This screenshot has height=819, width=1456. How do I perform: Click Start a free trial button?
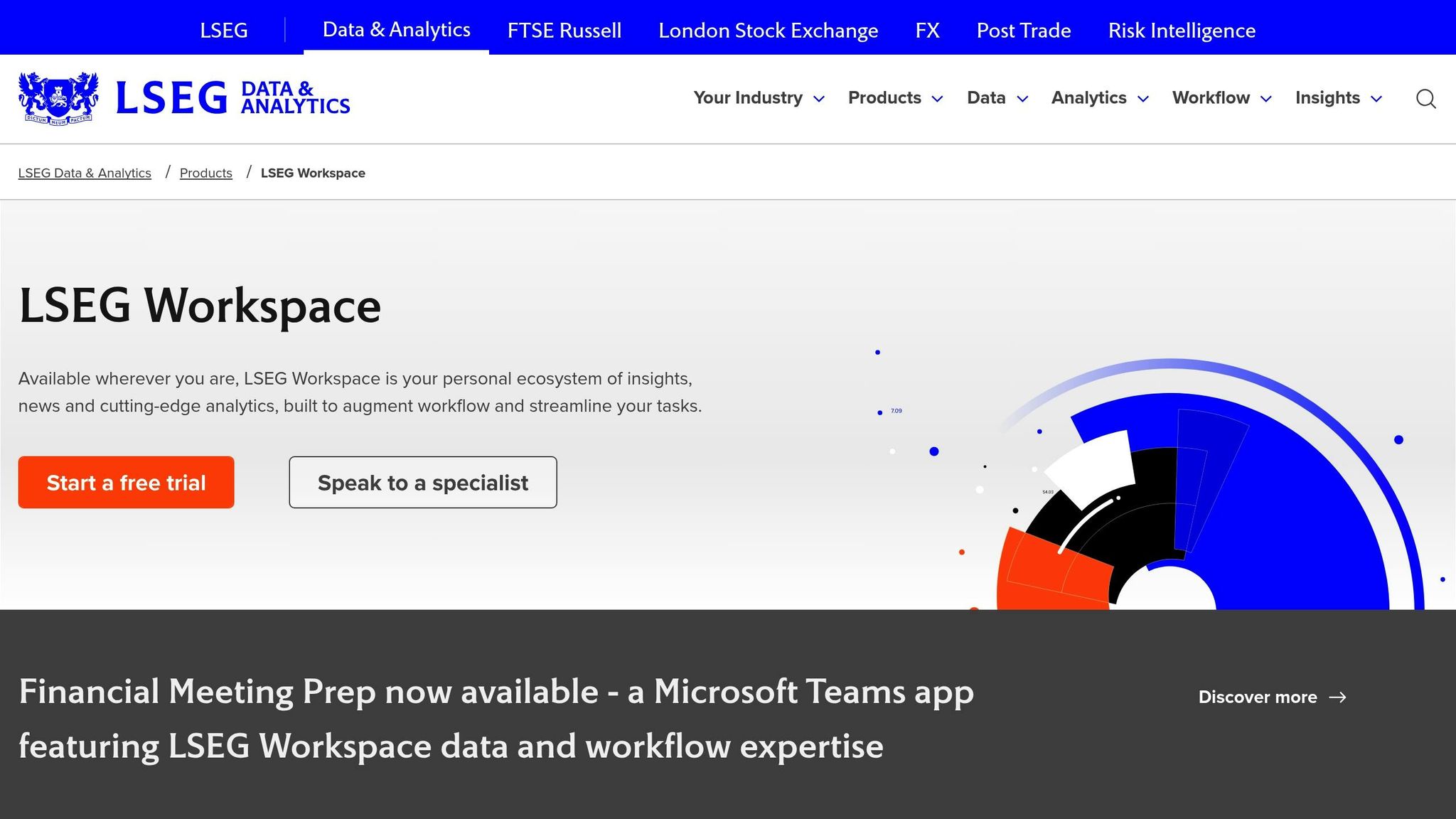pos(126,482)
